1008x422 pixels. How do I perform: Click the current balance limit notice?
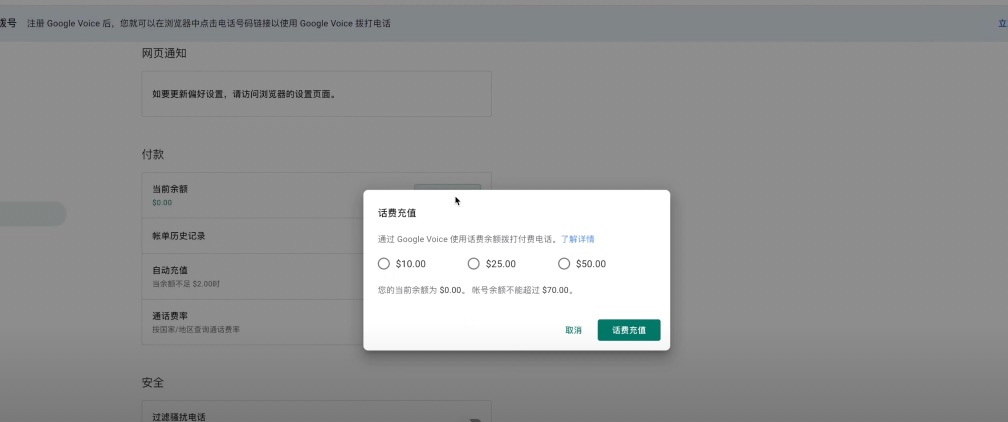(x=476, y=290)
